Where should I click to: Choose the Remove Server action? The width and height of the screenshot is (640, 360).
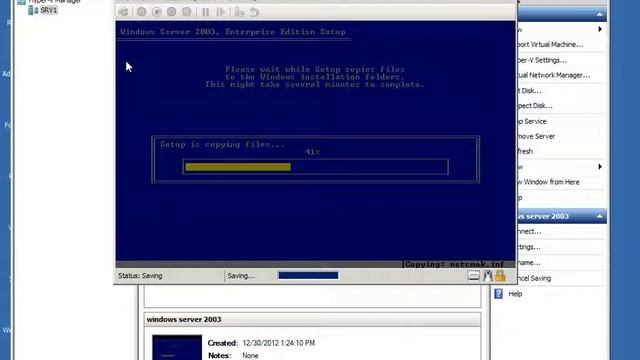point(536,136)
